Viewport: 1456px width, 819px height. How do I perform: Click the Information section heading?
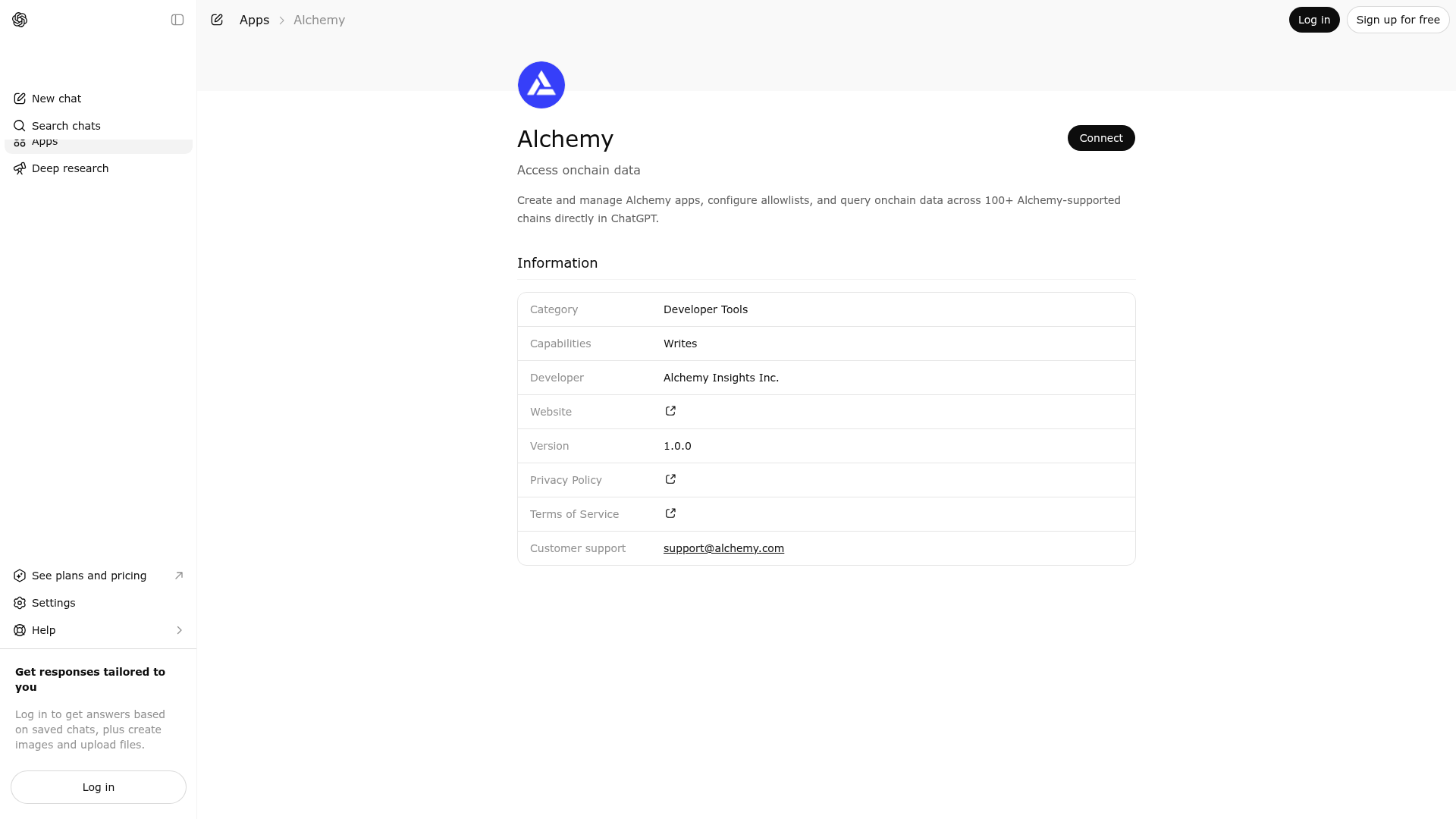[557, 263]
